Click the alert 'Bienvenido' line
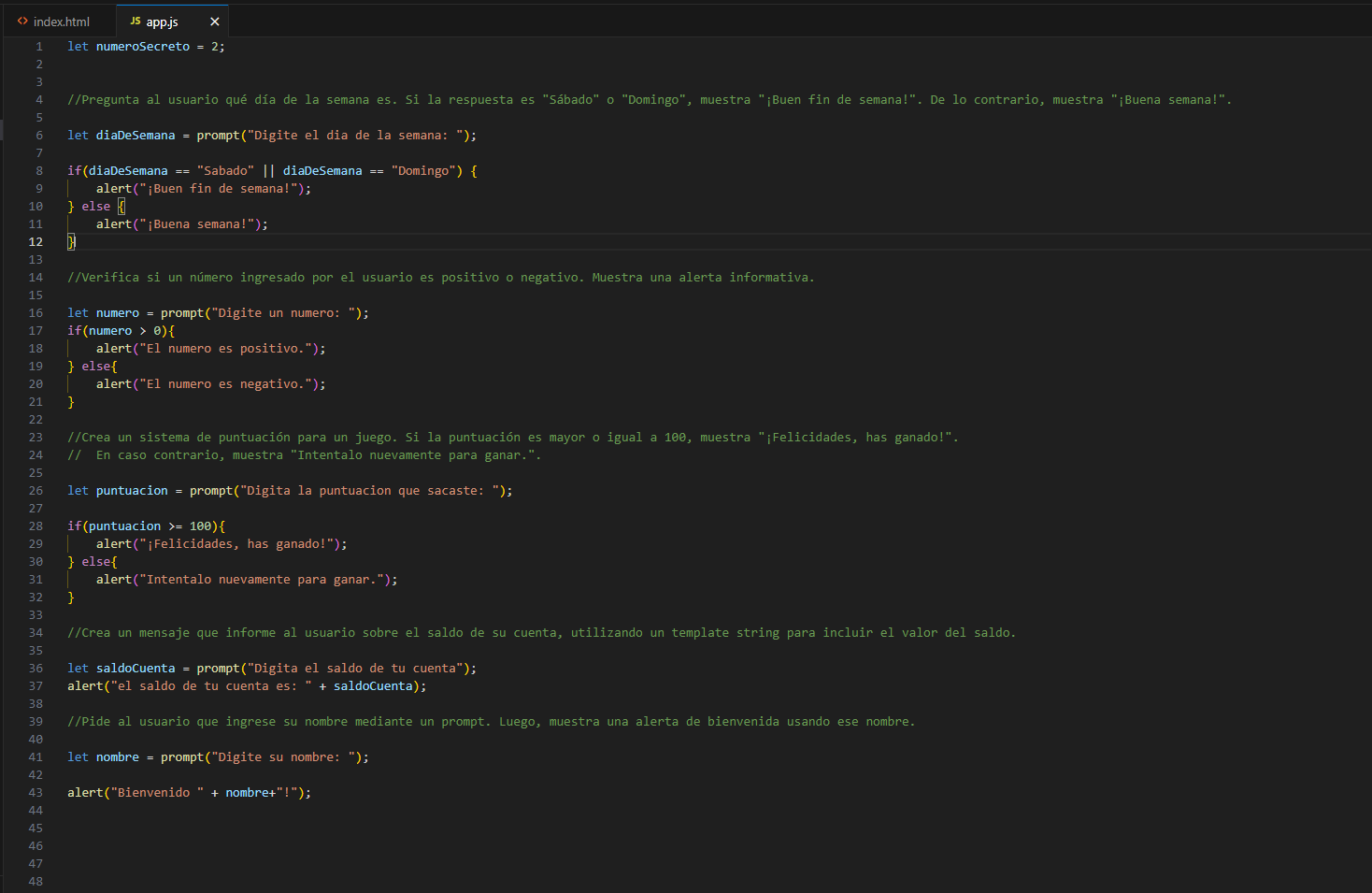 coord(189,793)
